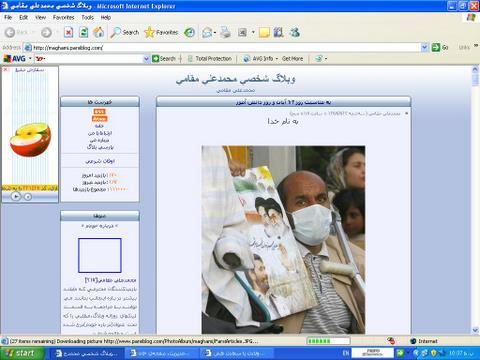Click the Go button beside address bar
The width and height of the screenshot is (480, 360).
tap(440, 47)
